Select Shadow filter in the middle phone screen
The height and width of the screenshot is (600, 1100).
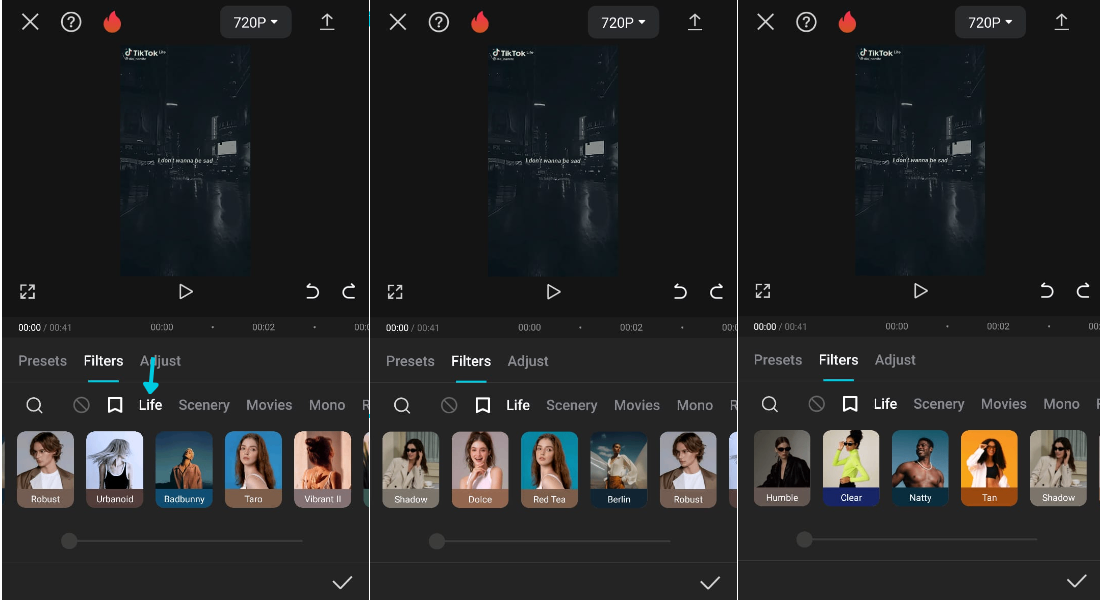click(410, 469)
